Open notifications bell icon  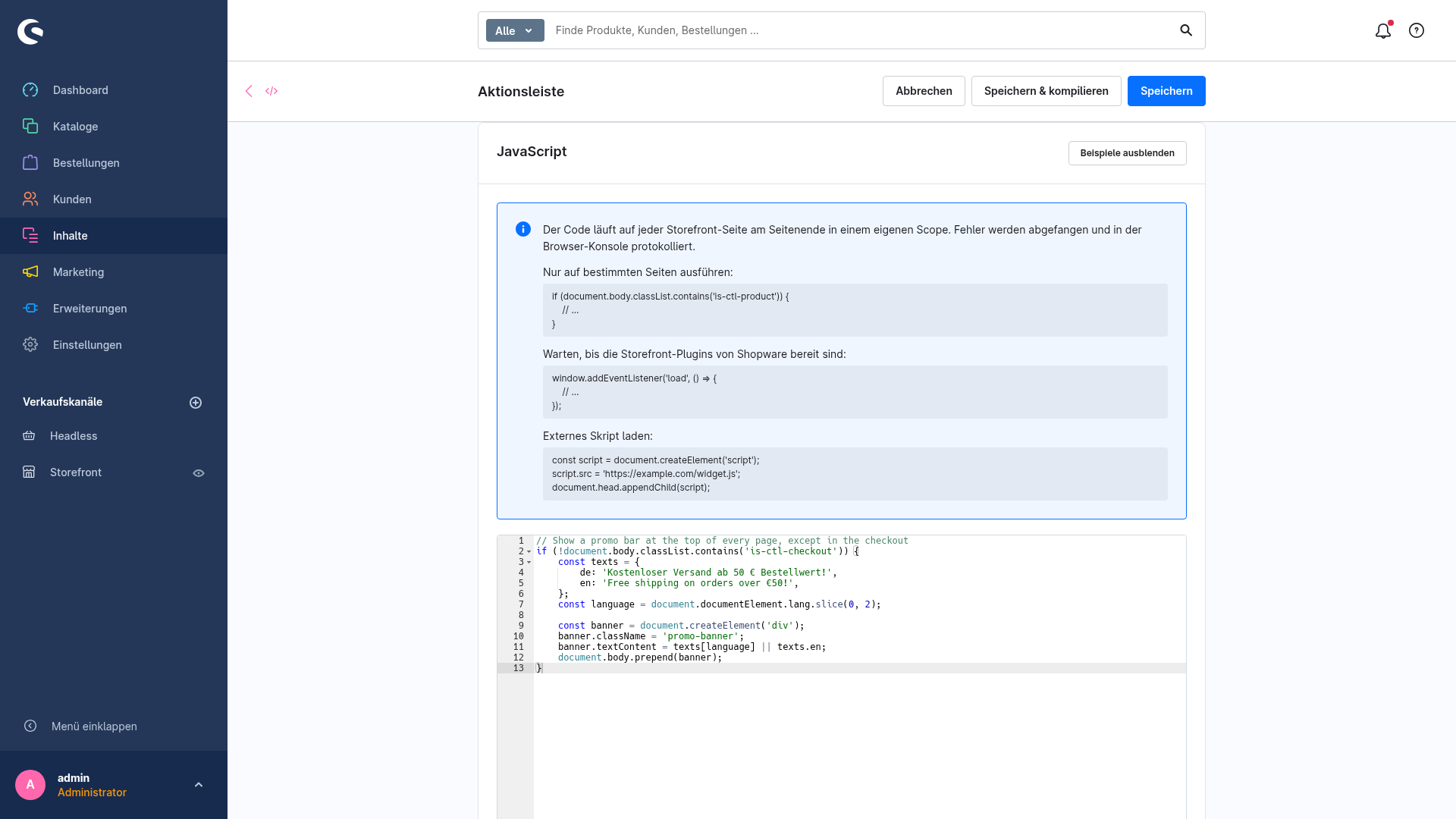(1383, 30)
